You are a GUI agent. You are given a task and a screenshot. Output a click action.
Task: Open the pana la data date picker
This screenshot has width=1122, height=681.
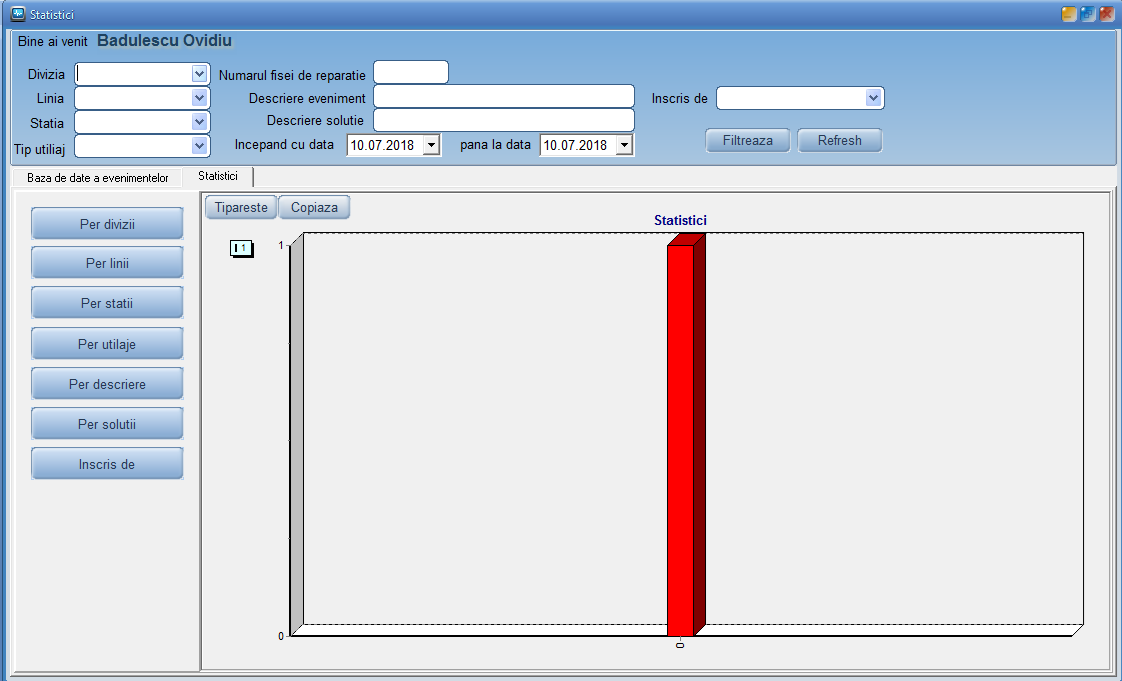(624, 145)
